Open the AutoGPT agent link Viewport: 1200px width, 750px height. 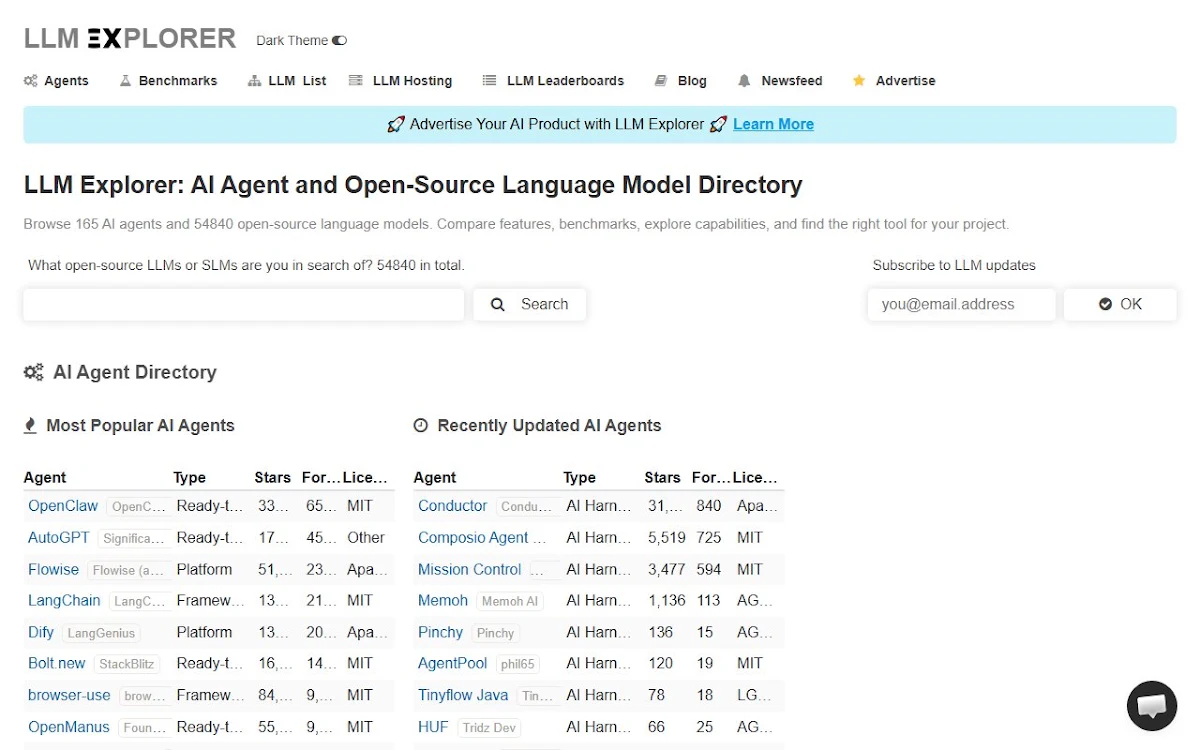click(59, 537)
